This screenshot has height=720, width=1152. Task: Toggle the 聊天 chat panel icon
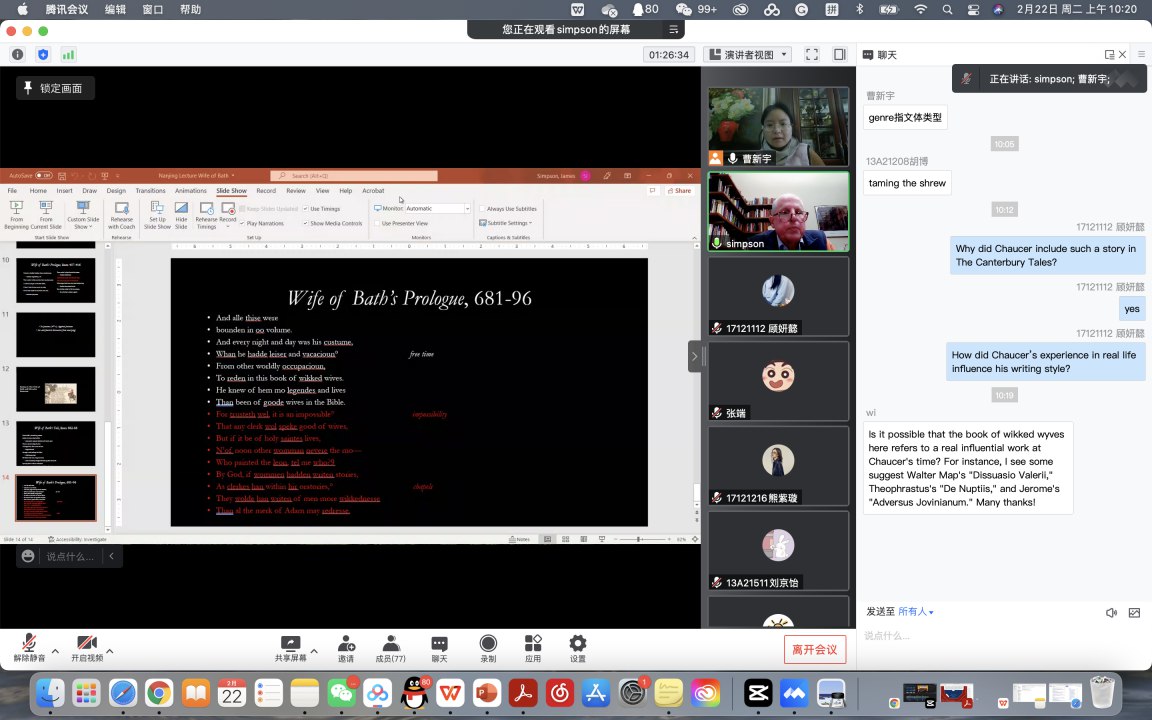(x=439, y=647)
